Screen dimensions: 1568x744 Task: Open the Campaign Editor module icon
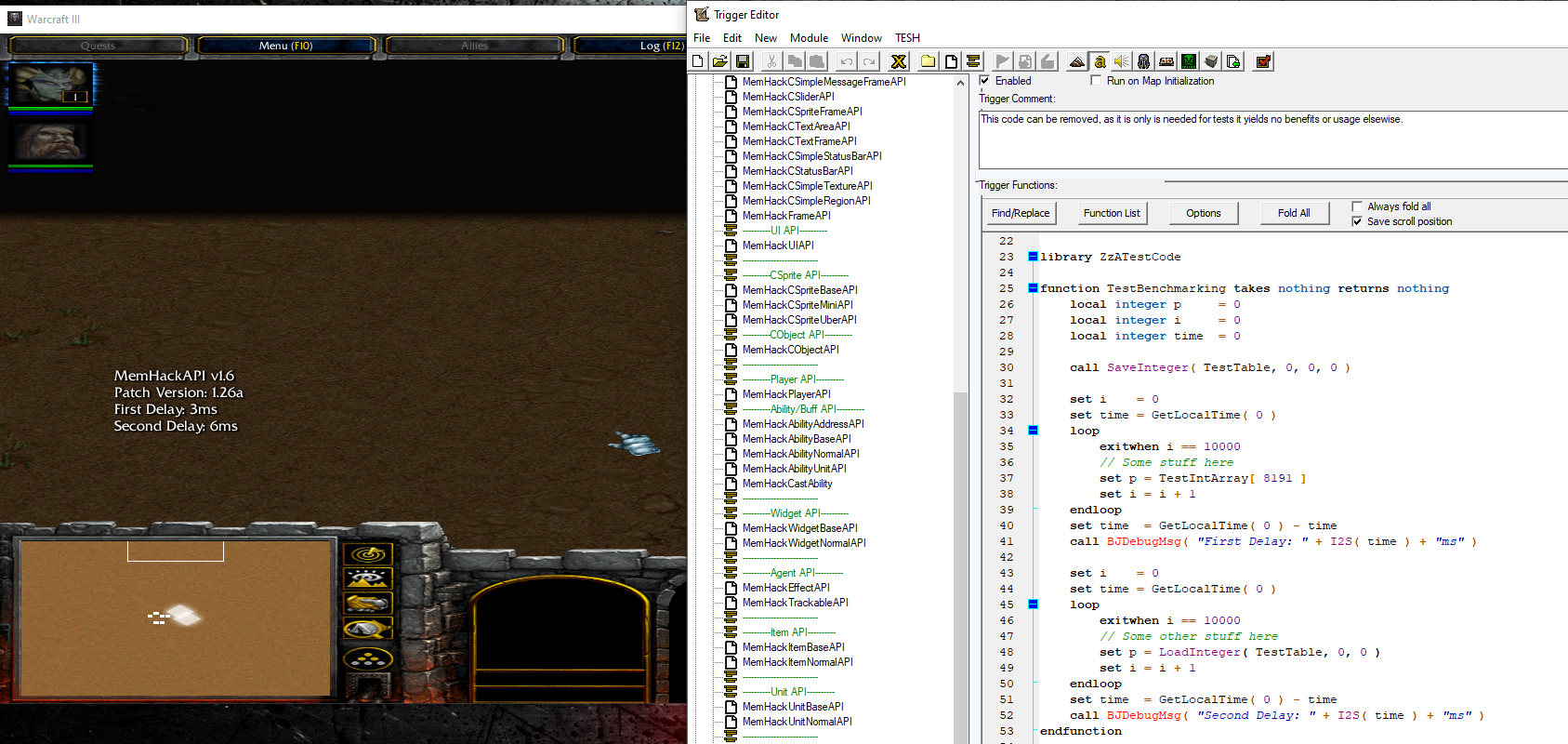pyautogui.click(x=1166, y=61)
